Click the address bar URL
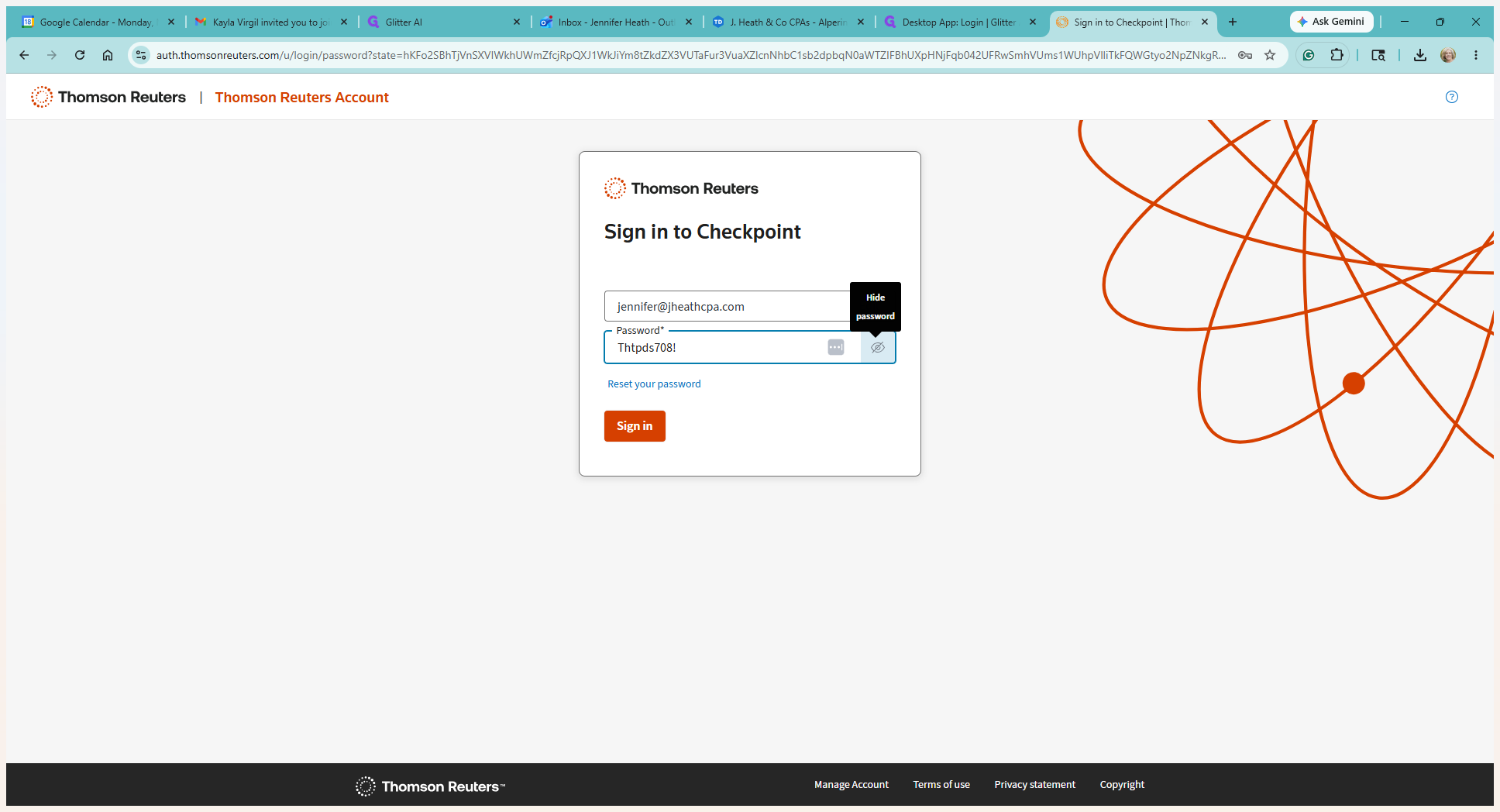 click(x=690, y=55)
